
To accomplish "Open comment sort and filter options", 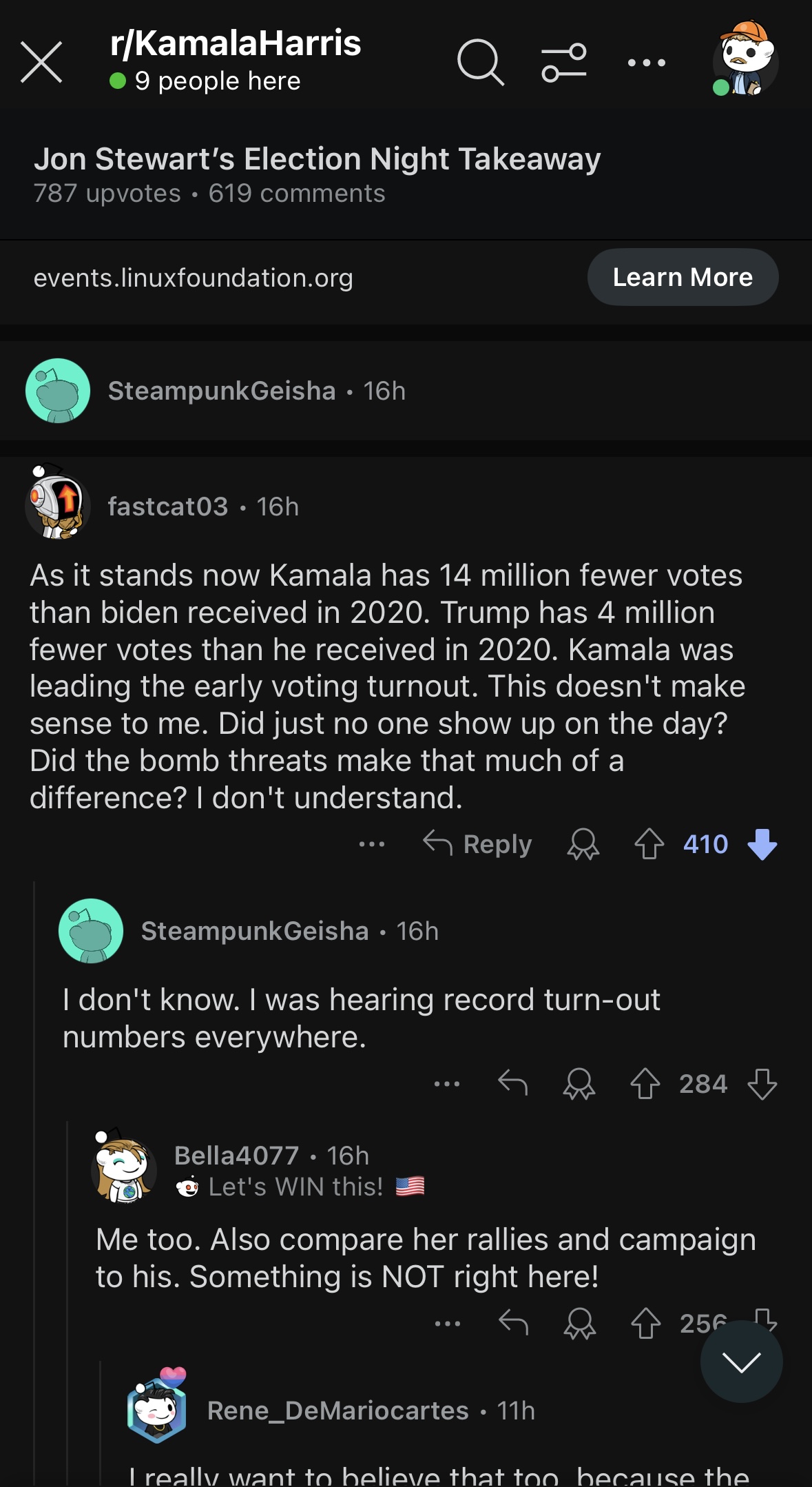I will pos(563,62).
